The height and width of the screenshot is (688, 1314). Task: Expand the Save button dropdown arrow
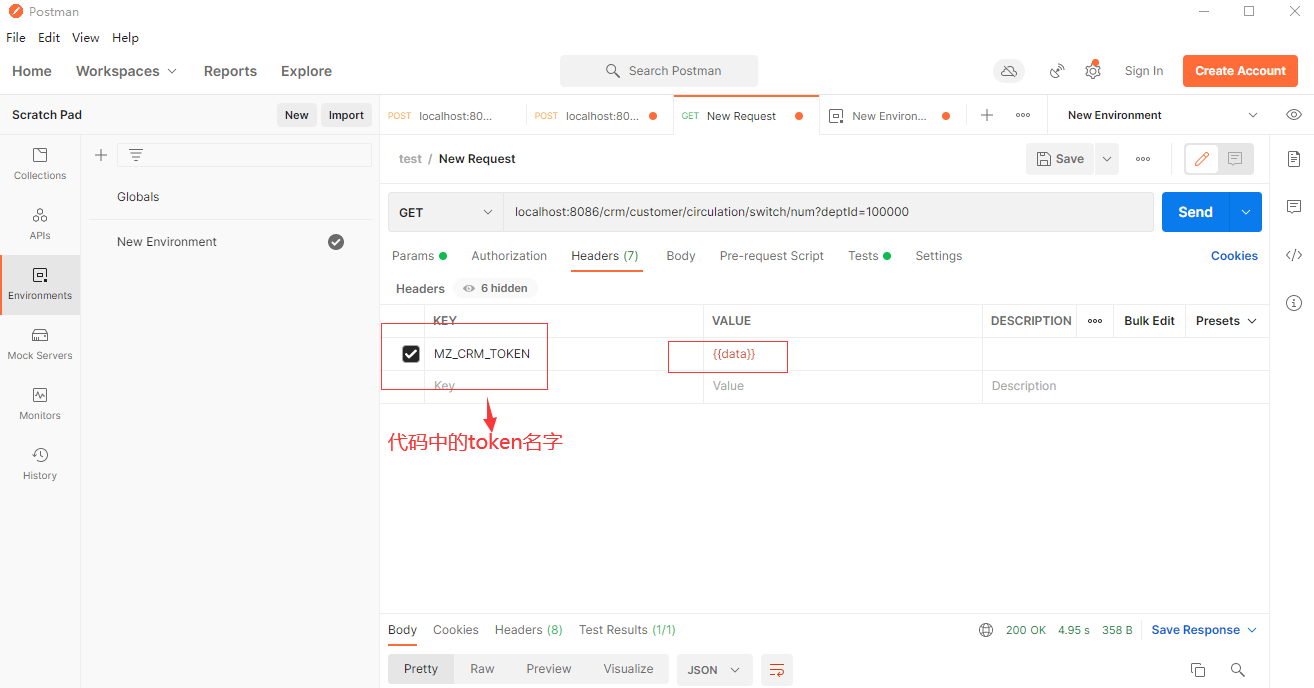[1107, 159]
